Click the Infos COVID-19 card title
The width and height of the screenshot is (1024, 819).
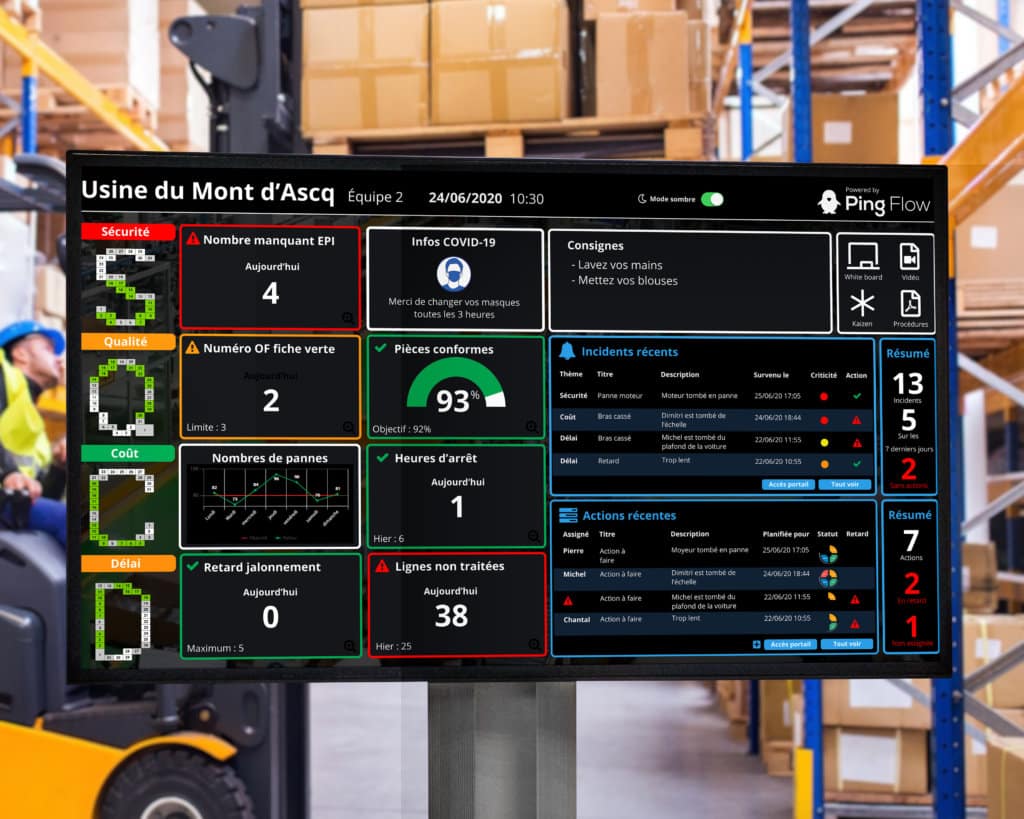click(x=453, y=242)
